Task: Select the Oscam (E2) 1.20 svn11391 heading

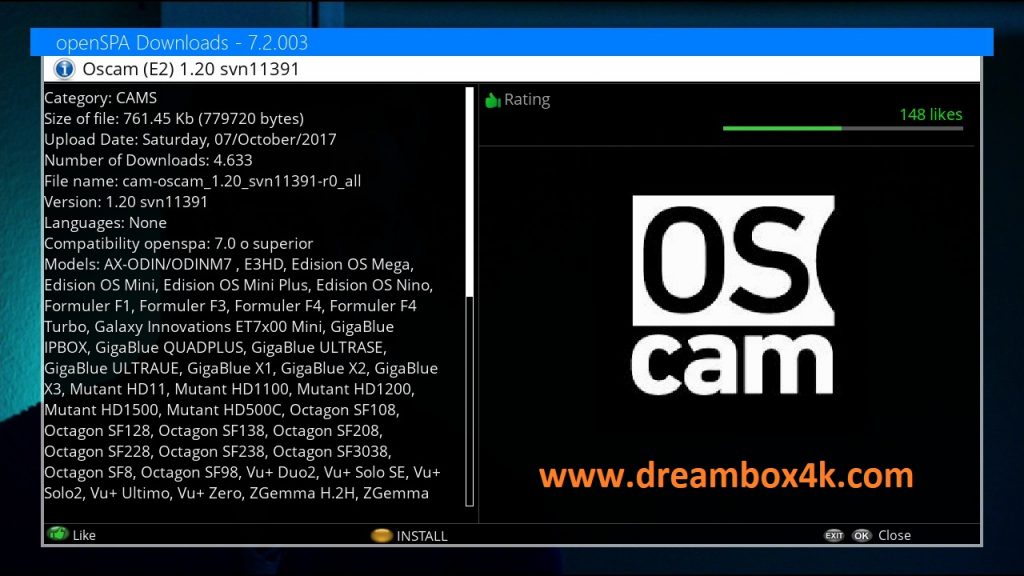Action: coord(190,69)
